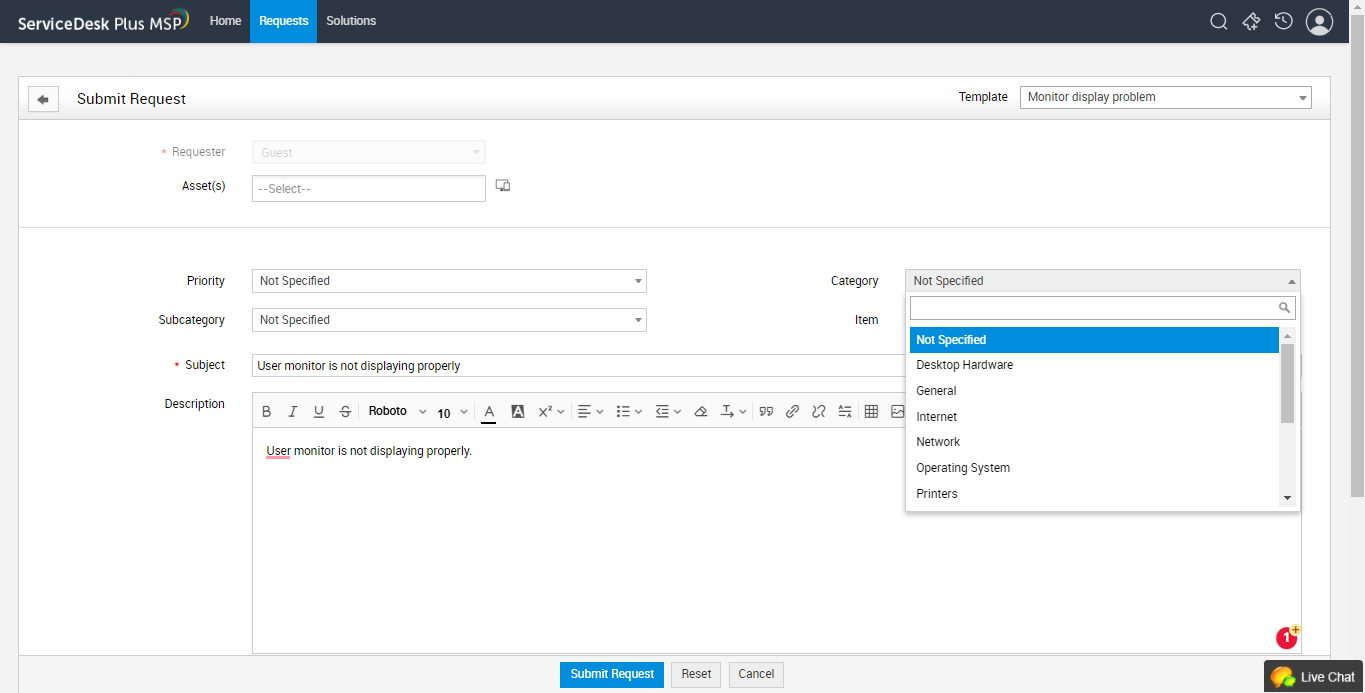
Task: Open the Template dropdown
Action: pyautogui.click(x=1165, y=97)
